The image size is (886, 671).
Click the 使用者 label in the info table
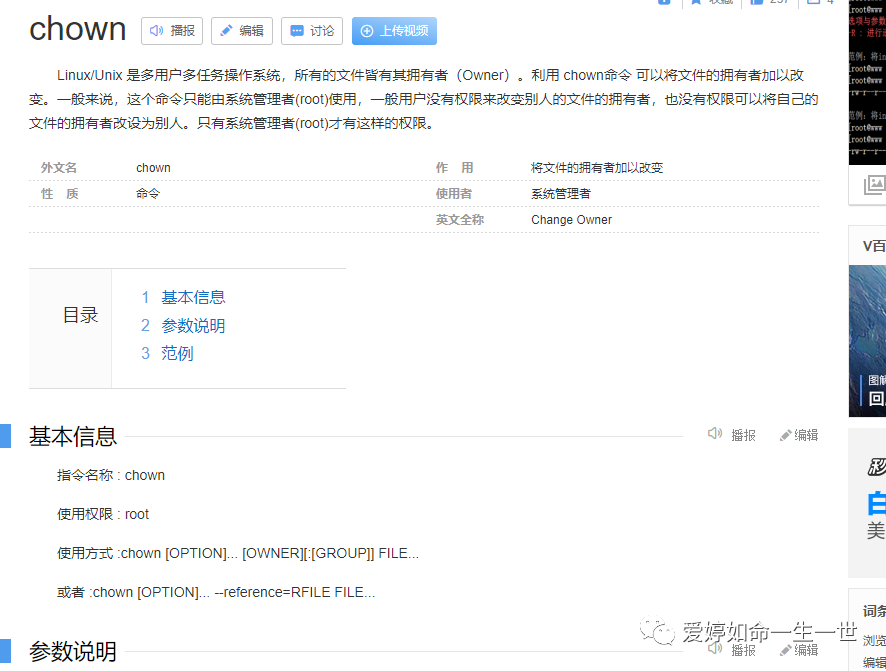pos(454,194)
